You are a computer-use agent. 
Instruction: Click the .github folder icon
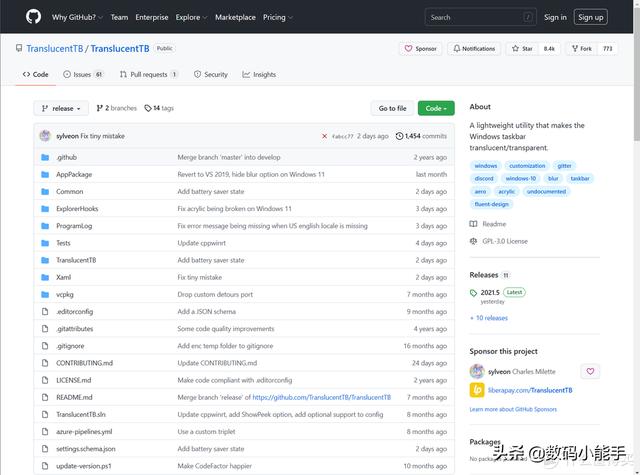pyautogui.click(x=45, y=158)
